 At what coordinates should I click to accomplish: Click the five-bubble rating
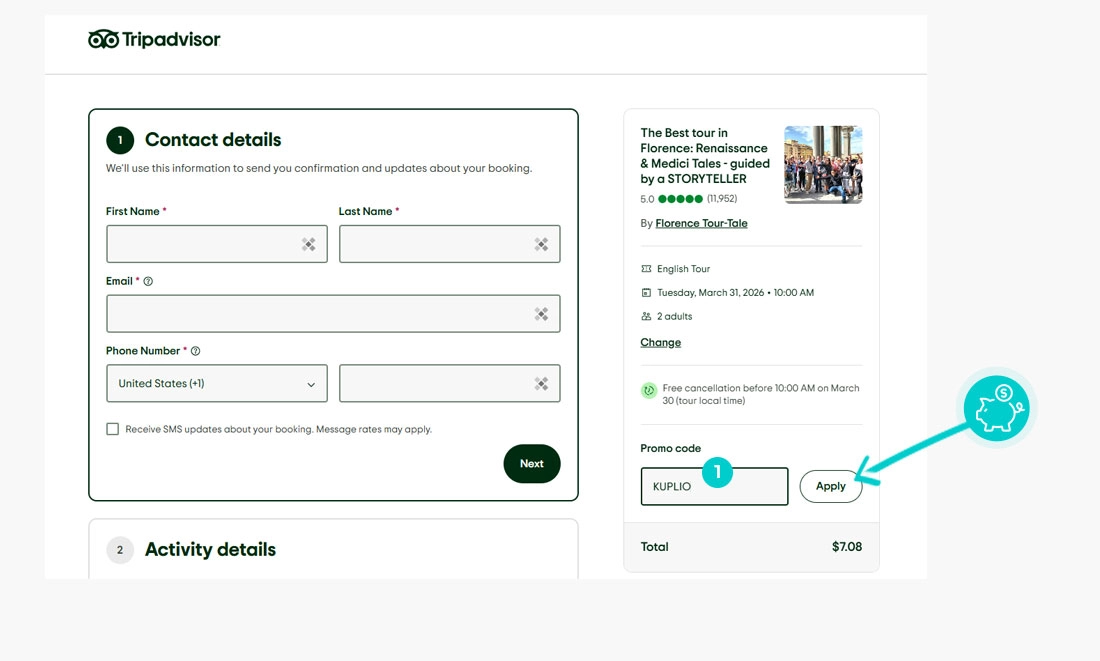[680, 199]
